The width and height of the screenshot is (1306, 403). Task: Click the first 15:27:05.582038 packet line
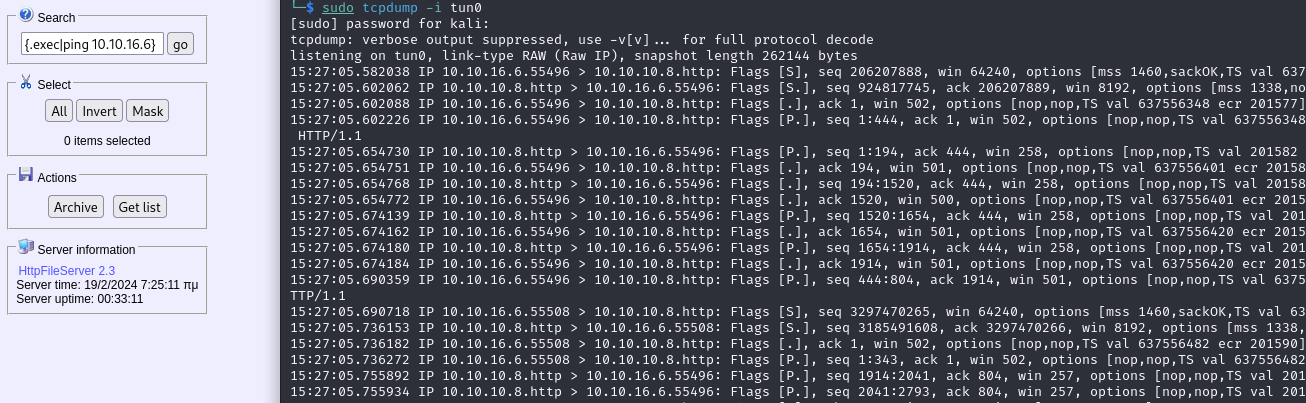(798, 72)
